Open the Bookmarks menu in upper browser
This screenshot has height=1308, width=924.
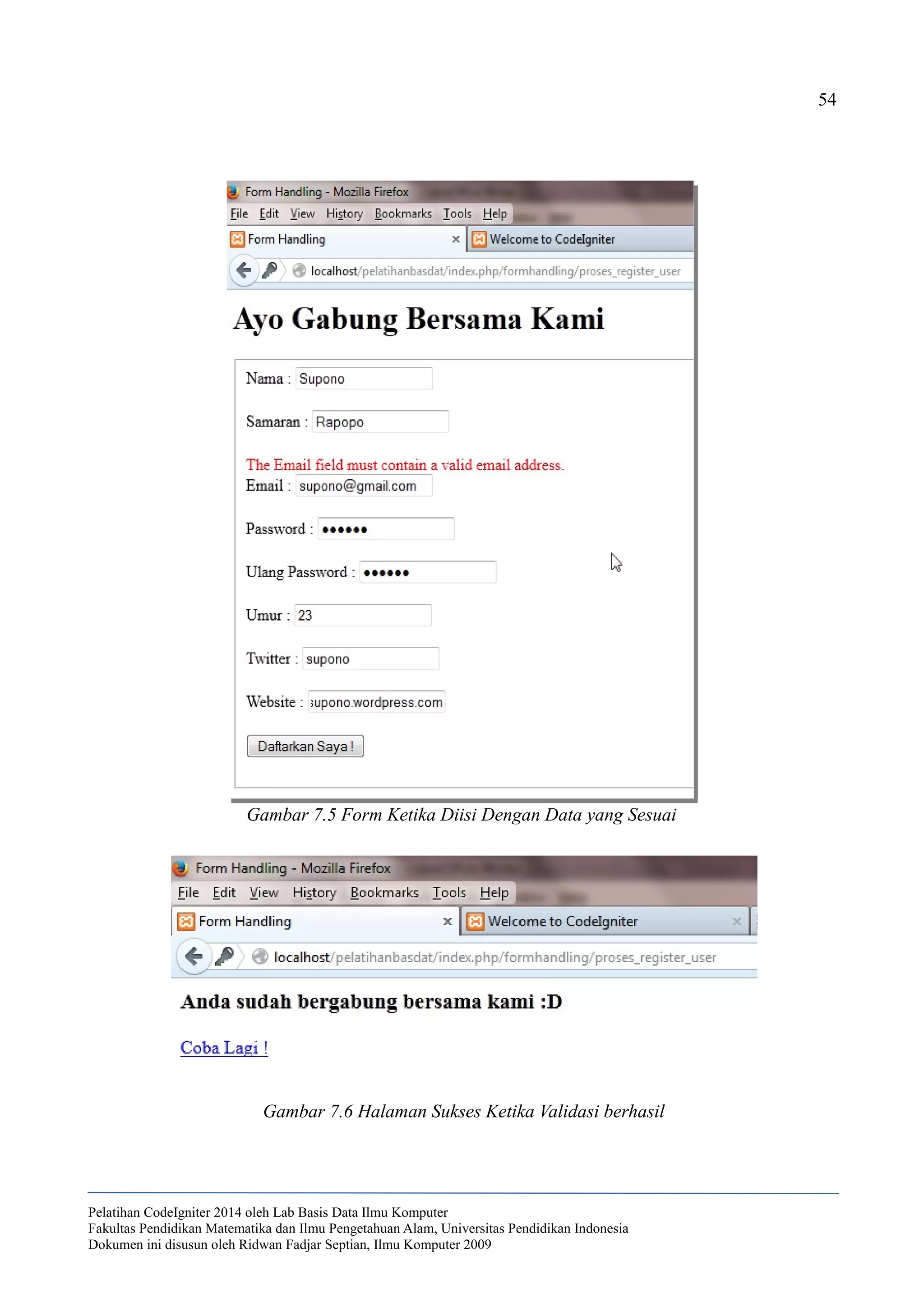pyautogui.click(x=402, y=213)
